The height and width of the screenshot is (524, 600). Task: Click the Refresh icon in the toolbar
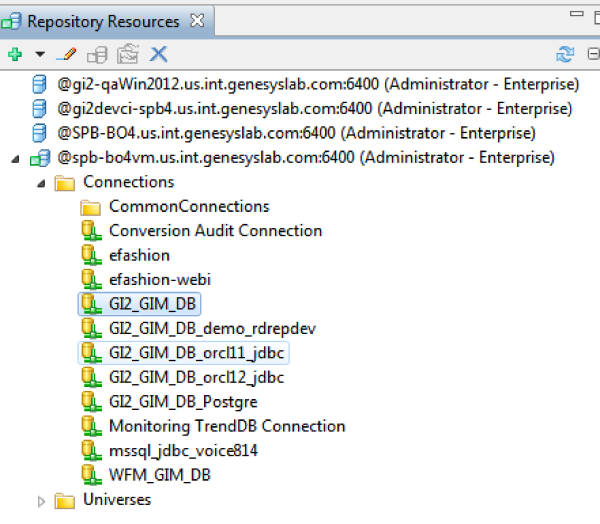pyautogui.click(x=565, y=54)
